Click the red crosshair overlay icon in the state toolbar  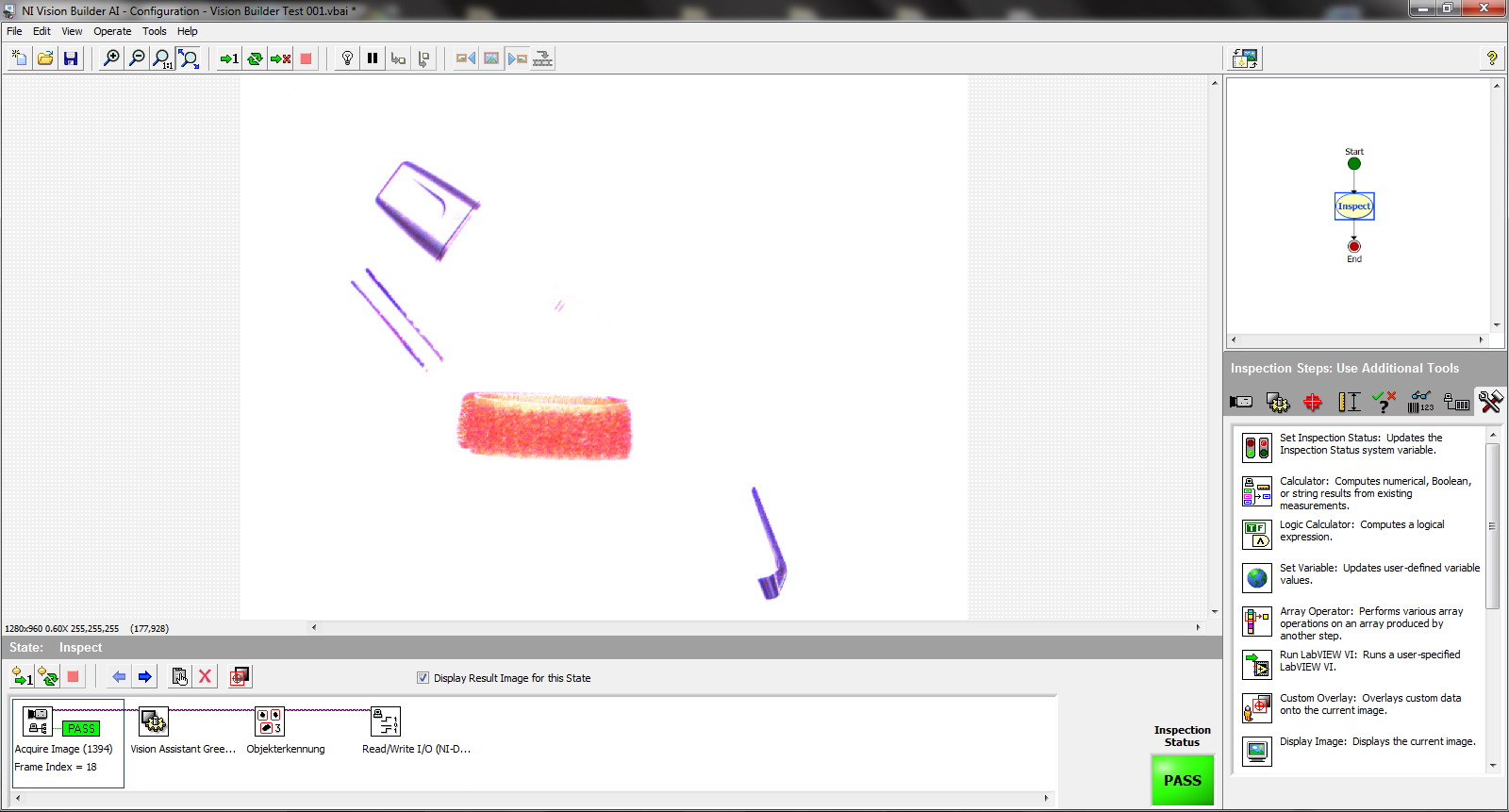240,677
